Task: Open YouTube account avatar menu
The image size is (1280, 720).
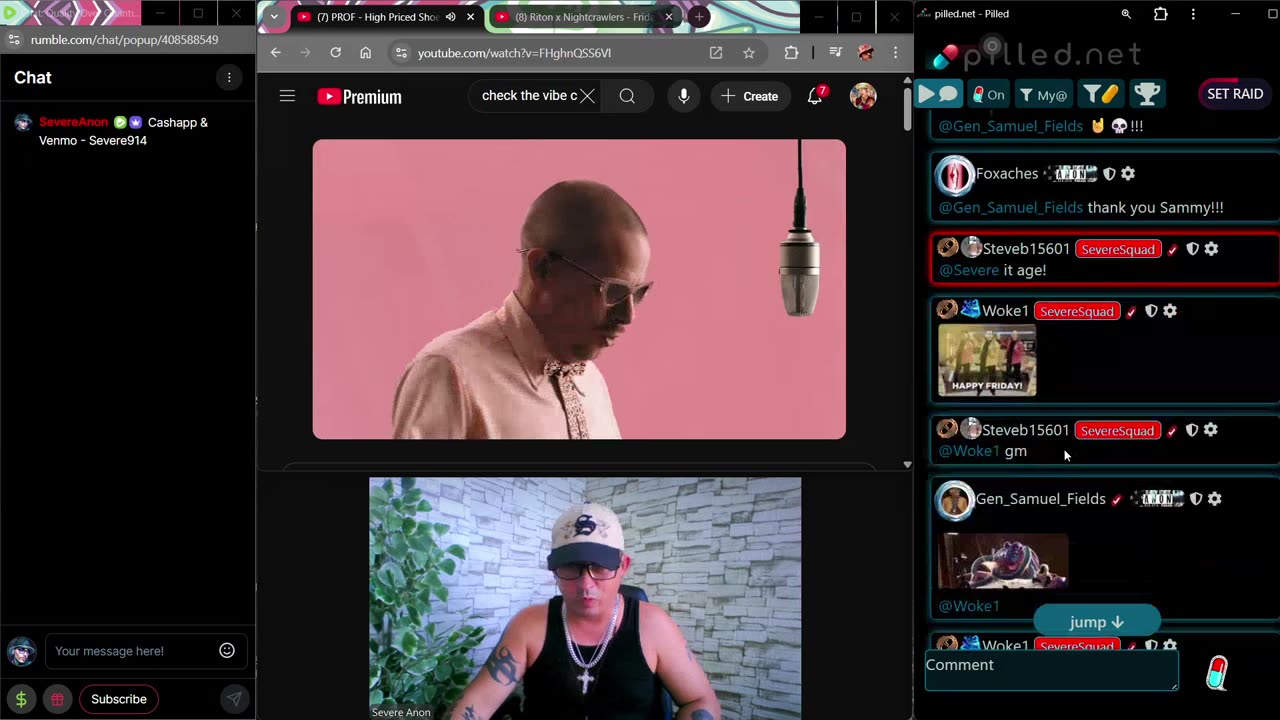Action: pyautogui.click(x=863, y=96)
